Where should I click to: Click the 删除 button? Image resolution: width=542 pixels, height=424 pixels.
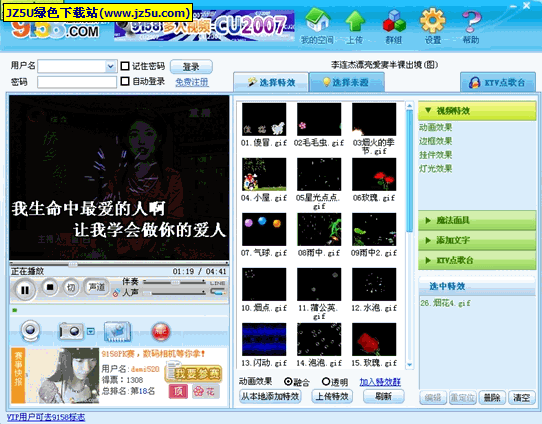(x=492, y=398)
